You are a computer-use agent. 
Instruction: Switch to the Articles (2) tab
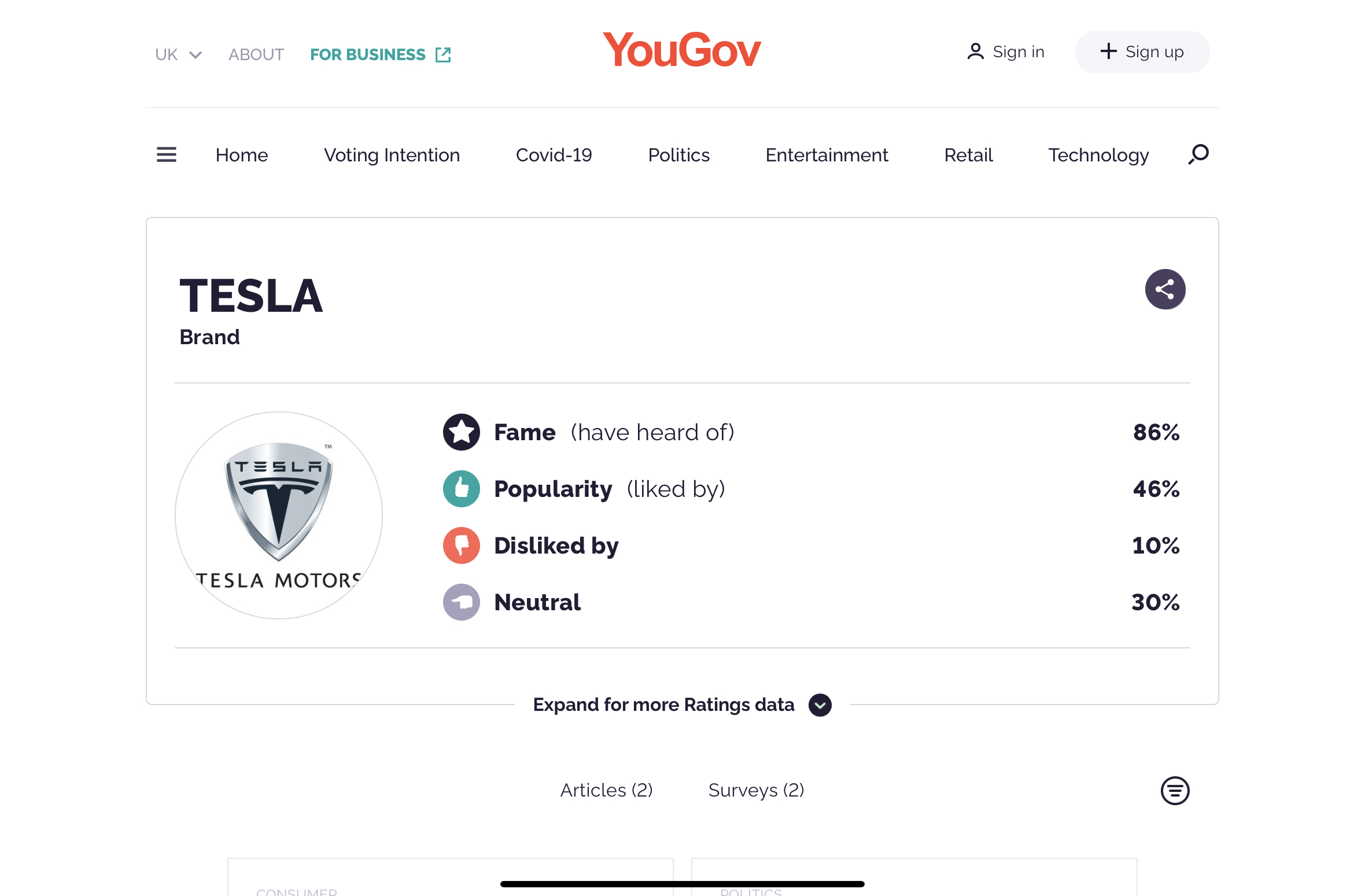click(x=606, y=790)
